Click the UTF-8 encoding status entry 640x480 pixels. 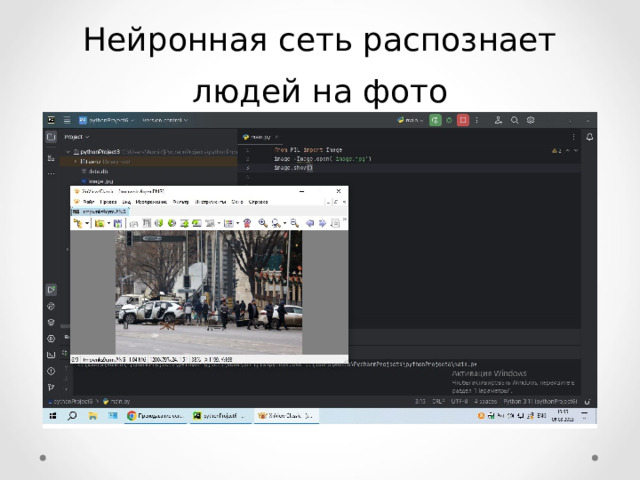[459, 402]
